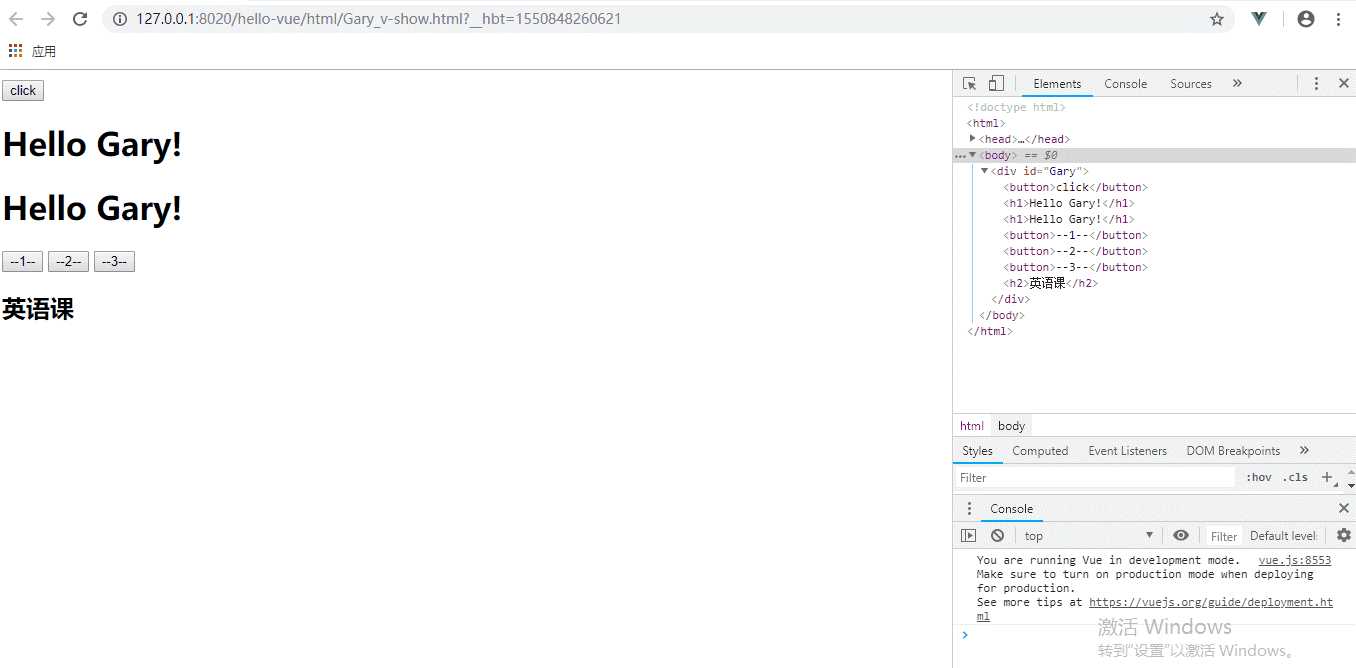The image size is (1356, 668).
Task: Toggle the device toolbar icon
Action: pyautogui.click(x=996, y=84)
